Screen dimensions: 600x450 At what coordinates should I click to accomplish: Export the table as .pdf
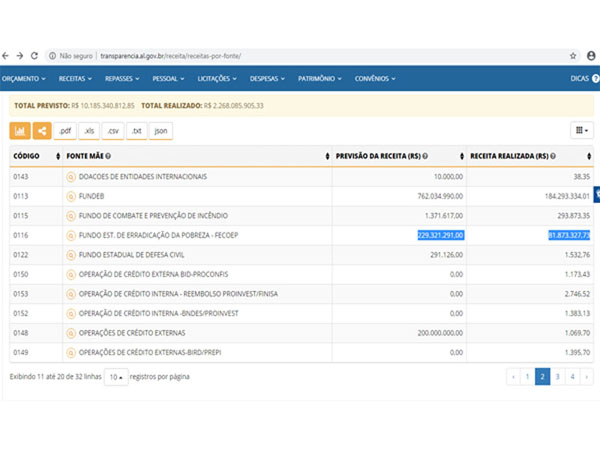65,131
